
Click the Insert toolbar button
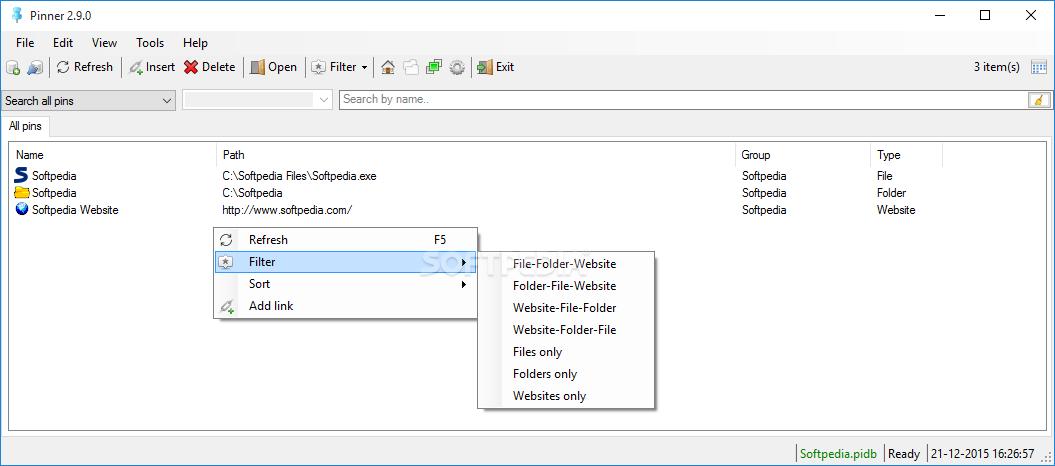pos(152,67)
